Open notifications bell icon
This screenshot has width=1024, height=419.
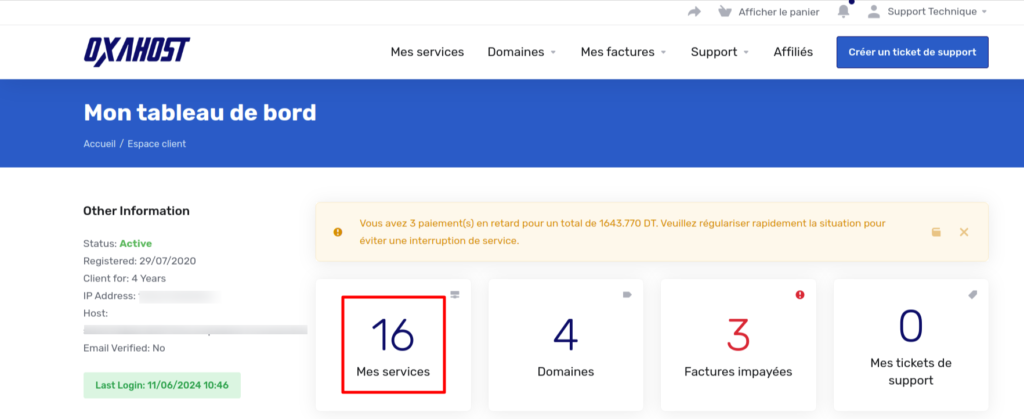[x=843, y=12]
